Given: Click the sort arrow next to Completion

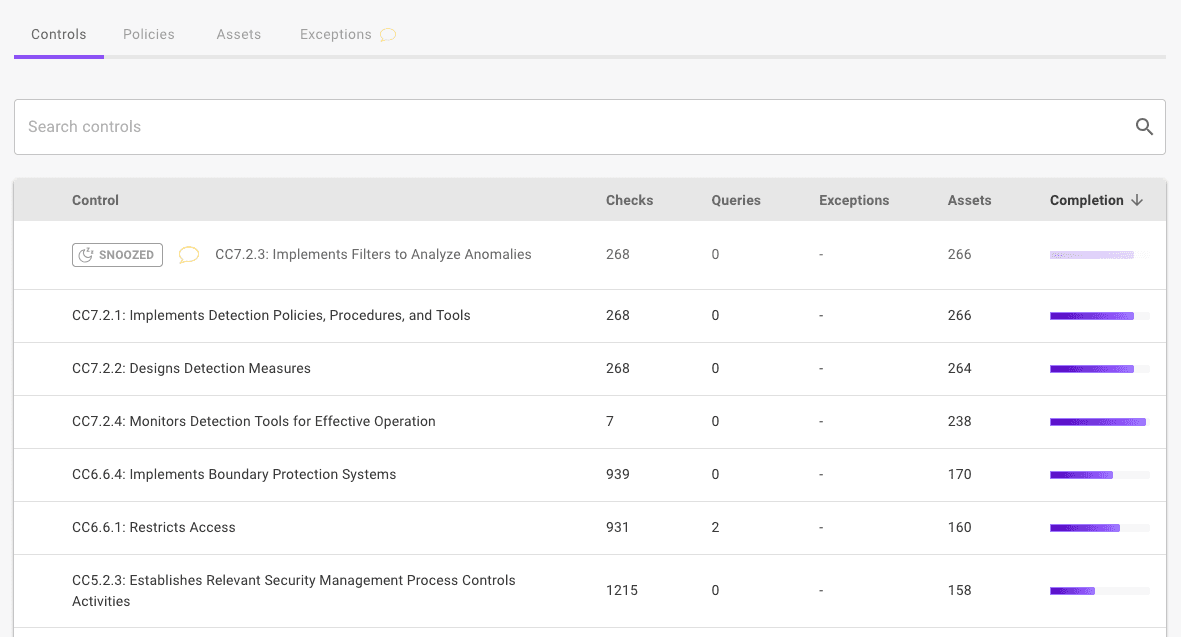Looking at the screenshot, I should 1137,200.
